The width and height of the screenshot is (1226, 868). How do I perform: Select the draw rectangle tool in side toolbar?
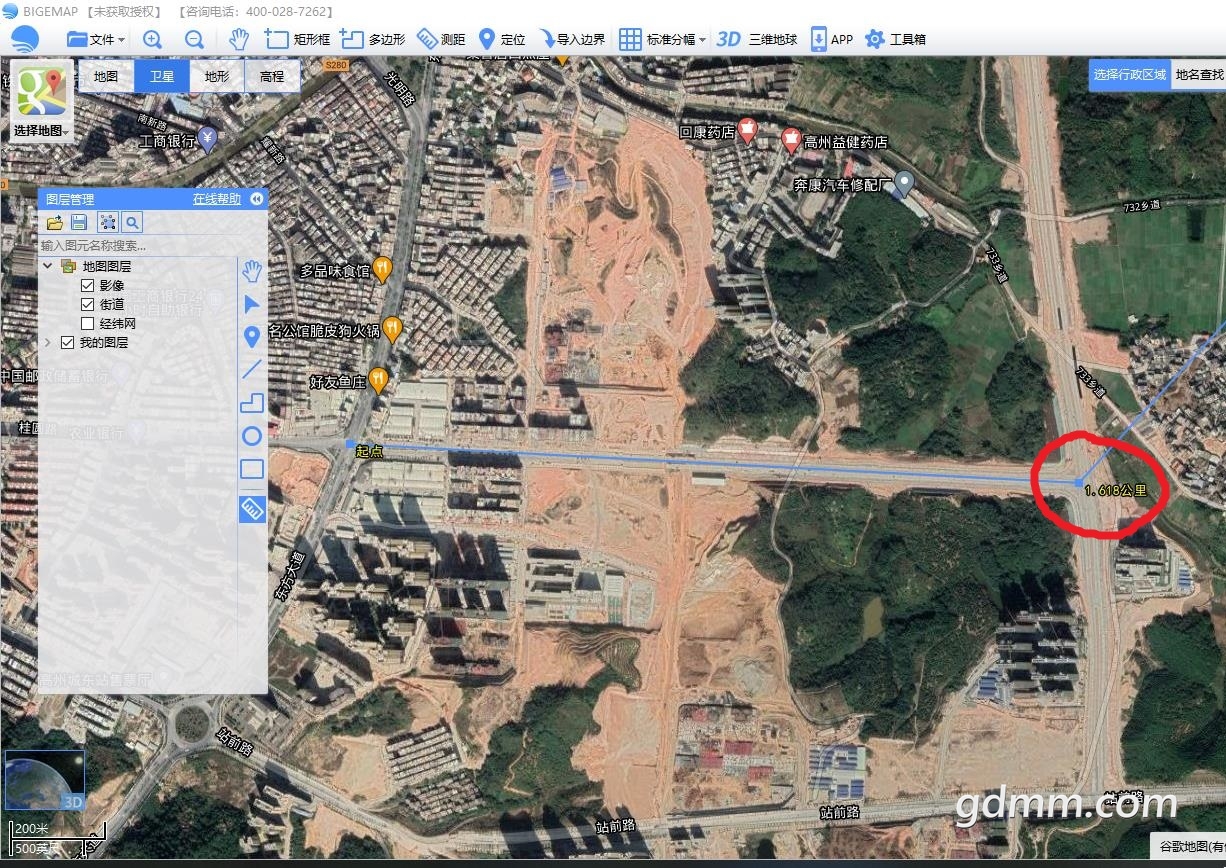tap(252, 469)
